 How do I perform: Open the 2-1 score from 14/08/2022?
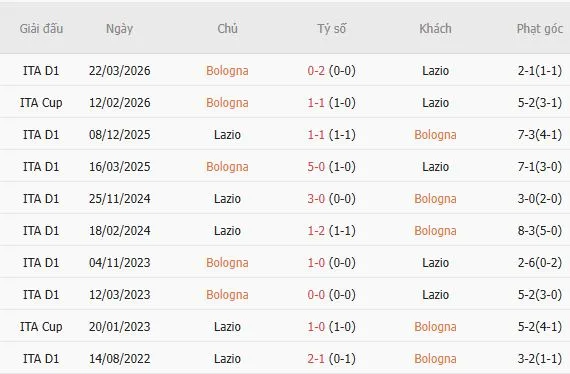pos(316,358)
